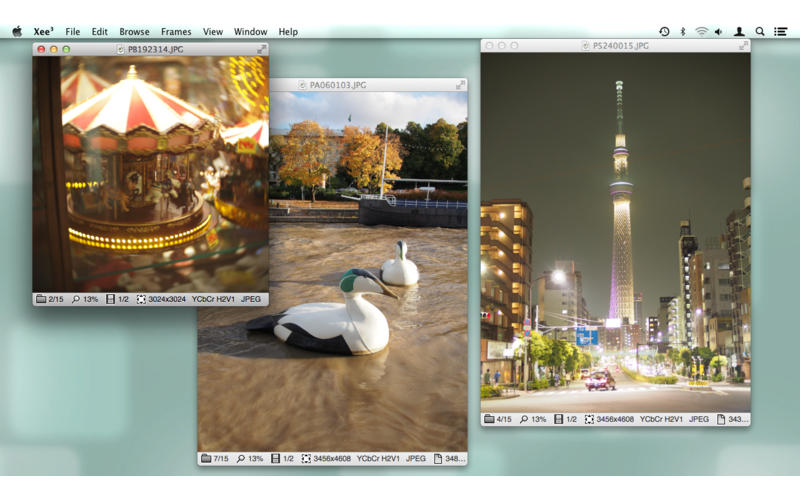The width and height of the screenshot is (800, 500).
Task: Open the Browse menu
Action: coord(134,32)
